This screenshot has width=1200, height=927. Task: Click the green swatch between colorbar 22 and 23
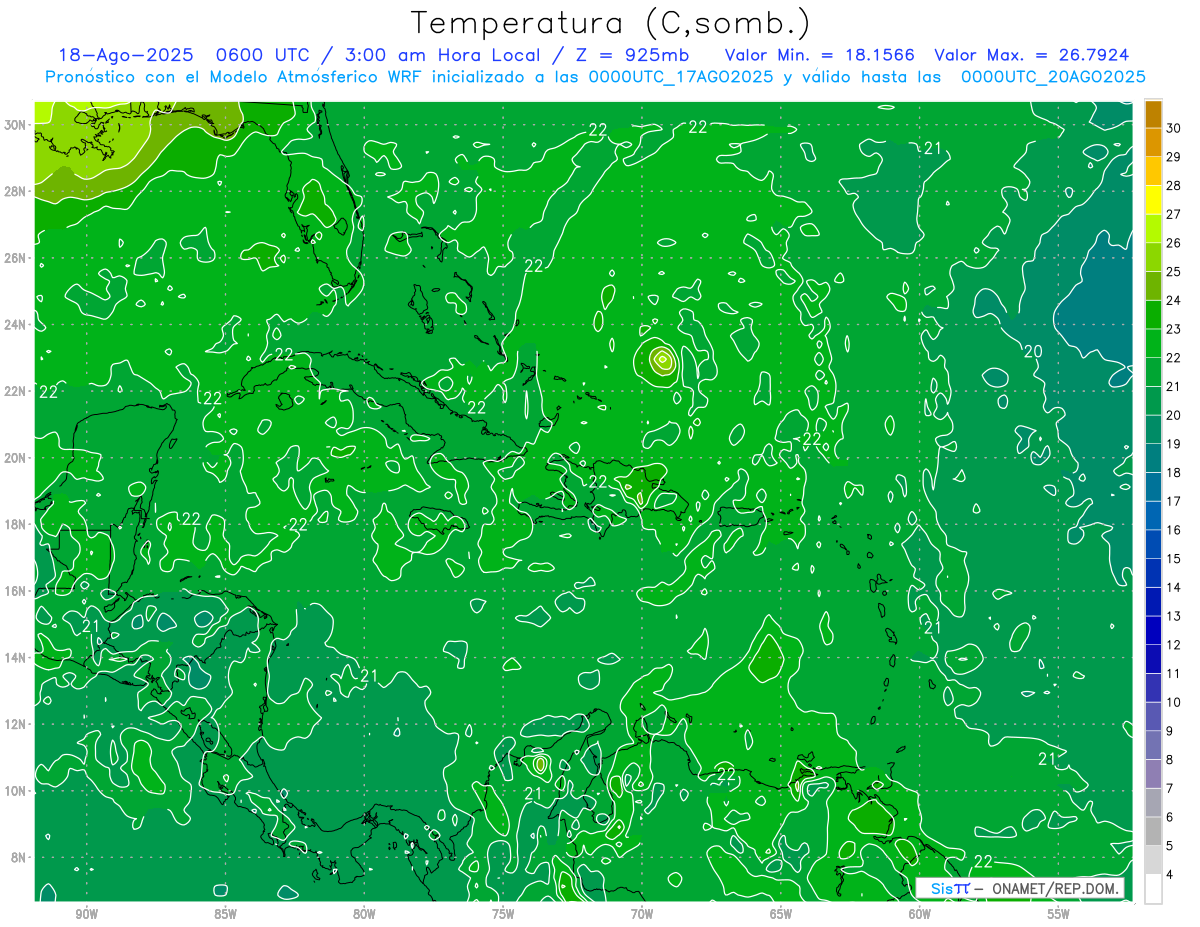tap(1153, 344)
